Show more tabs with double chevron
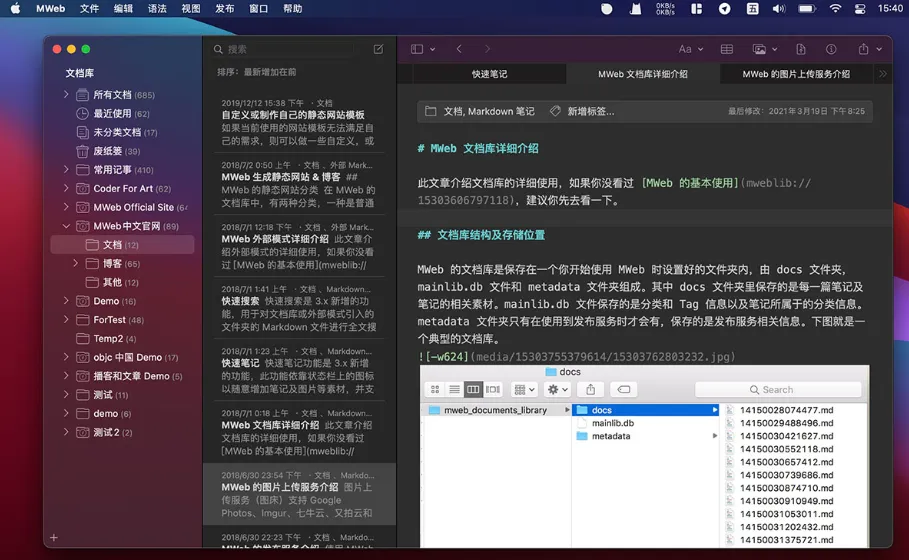 [882, 74]
